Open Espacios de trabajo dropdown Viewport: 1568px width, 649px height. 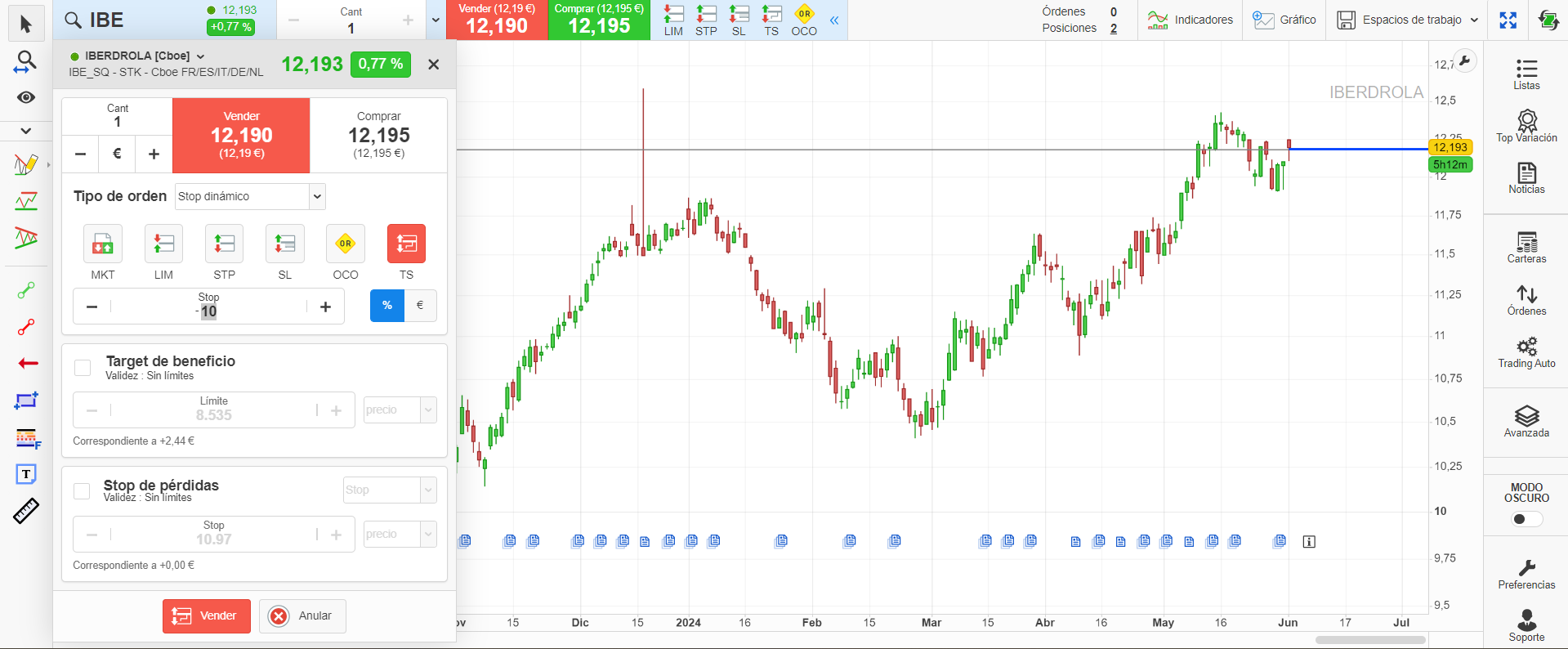click(1408, 20)
